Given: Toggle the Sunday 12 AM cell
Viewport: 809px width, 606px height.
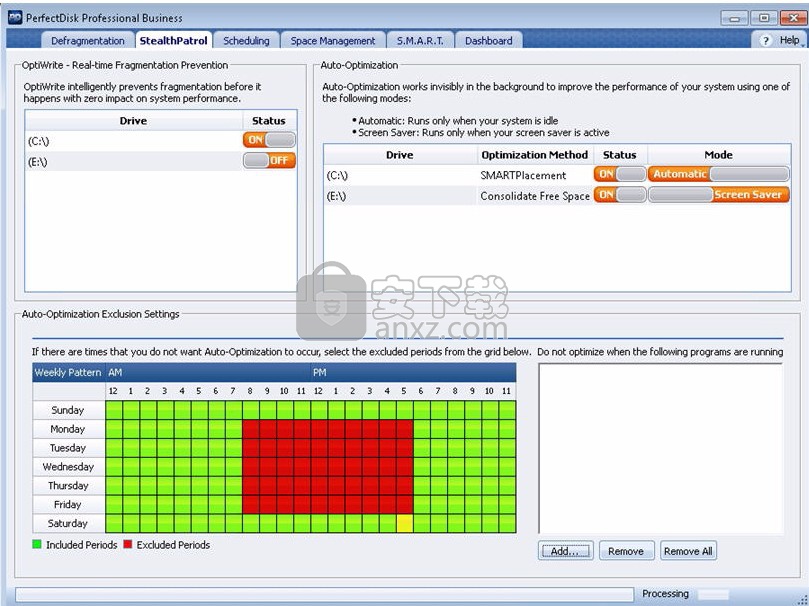Looking at the screenshot, I should coord(114,410).
